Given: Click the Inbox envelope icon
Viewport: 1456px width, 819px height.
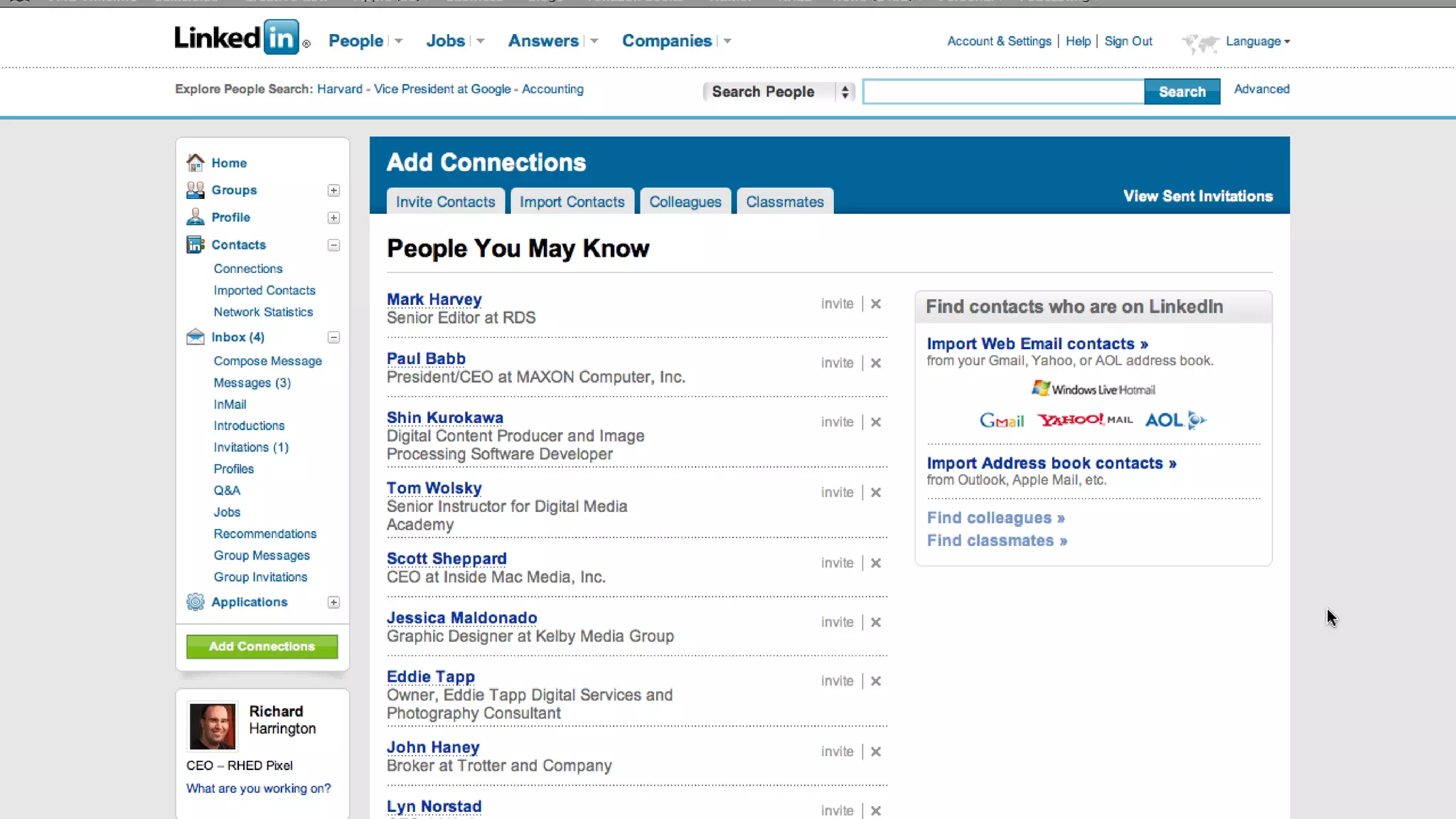Looking at the screenshot, I should point(195,337).
